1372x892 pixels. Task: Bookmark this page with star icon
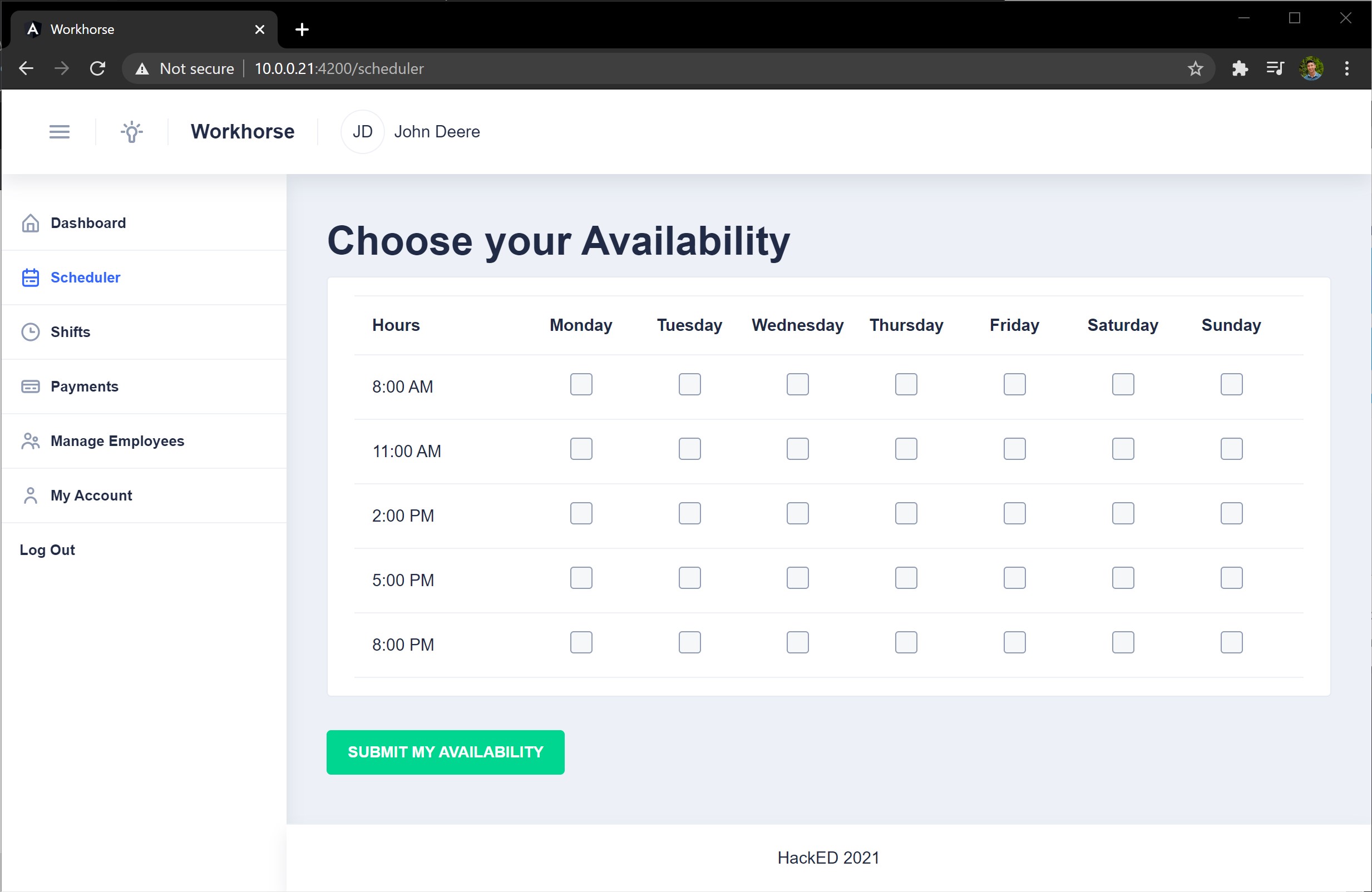click(x=1195, y=68)
